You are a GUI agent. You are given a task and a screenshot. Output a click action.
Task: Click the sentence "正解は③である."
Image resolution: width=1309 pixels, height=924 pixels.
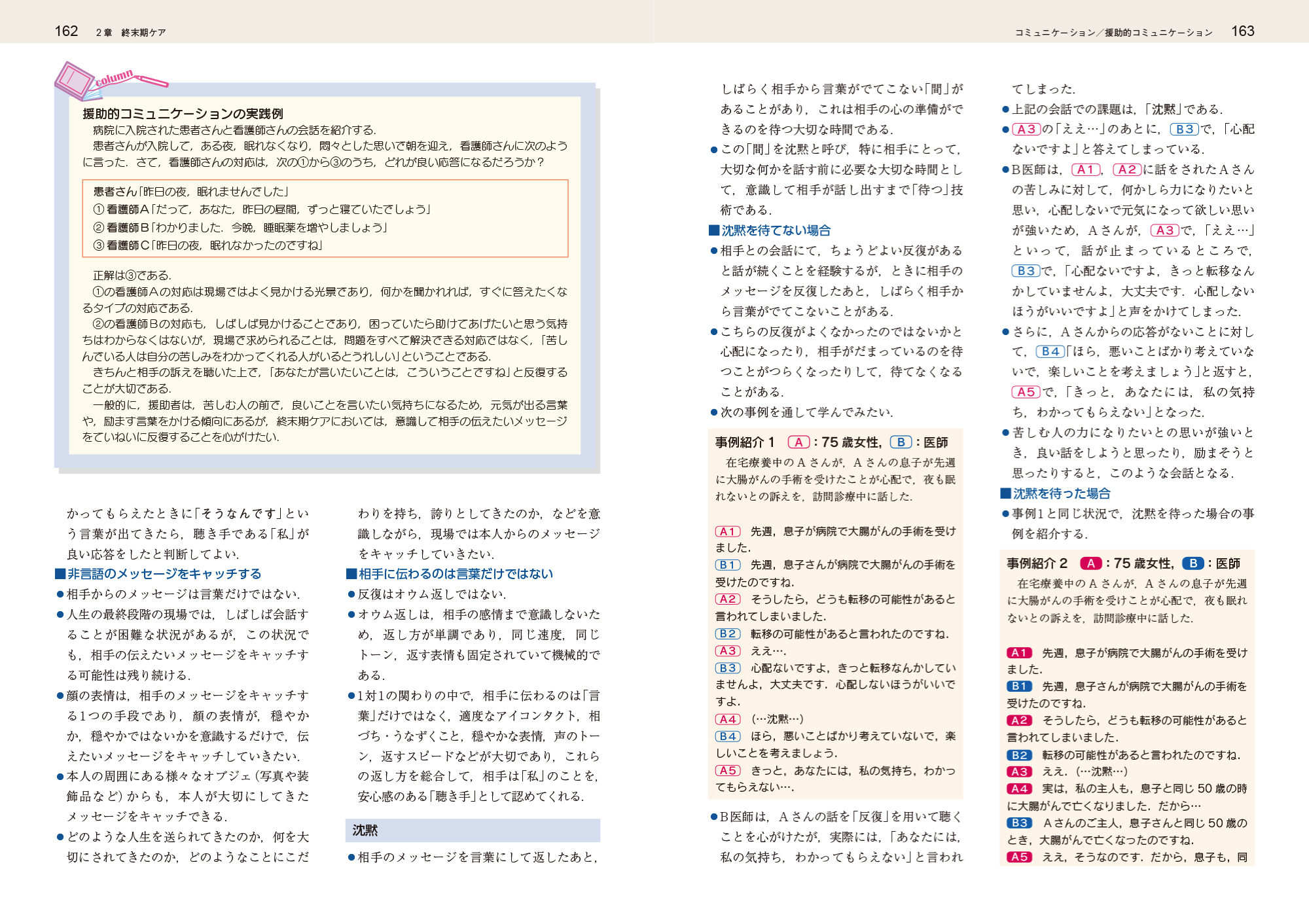tap(132, 275)
